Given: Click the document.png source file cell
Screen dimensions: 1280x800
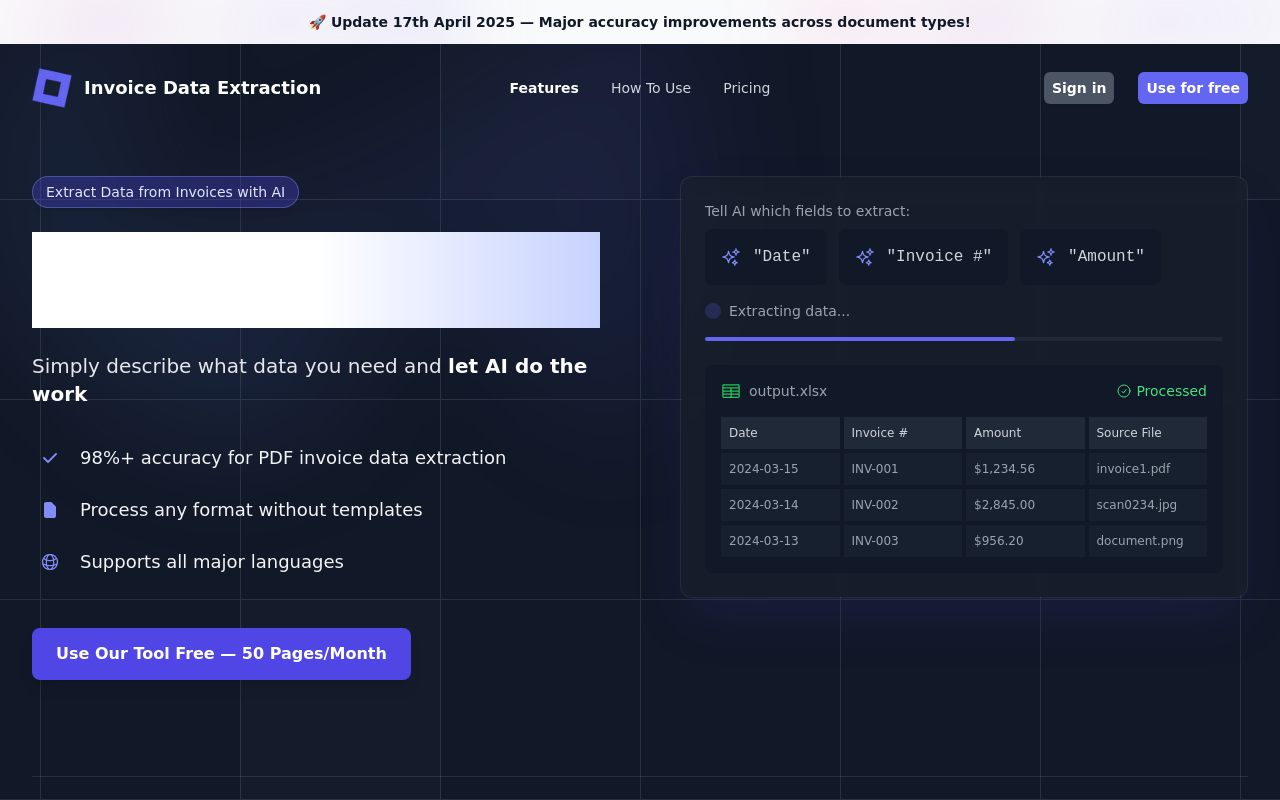Looking at the screenshot, I should (x=1148, y=541).
